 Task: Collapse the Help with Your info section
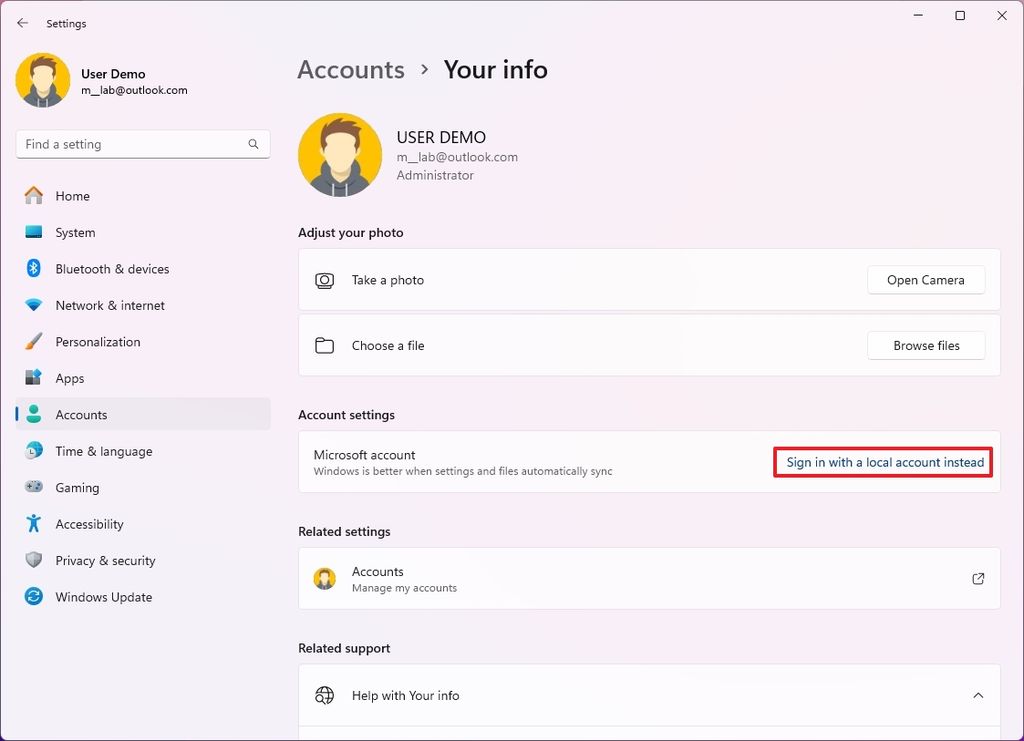coord(978,695)
